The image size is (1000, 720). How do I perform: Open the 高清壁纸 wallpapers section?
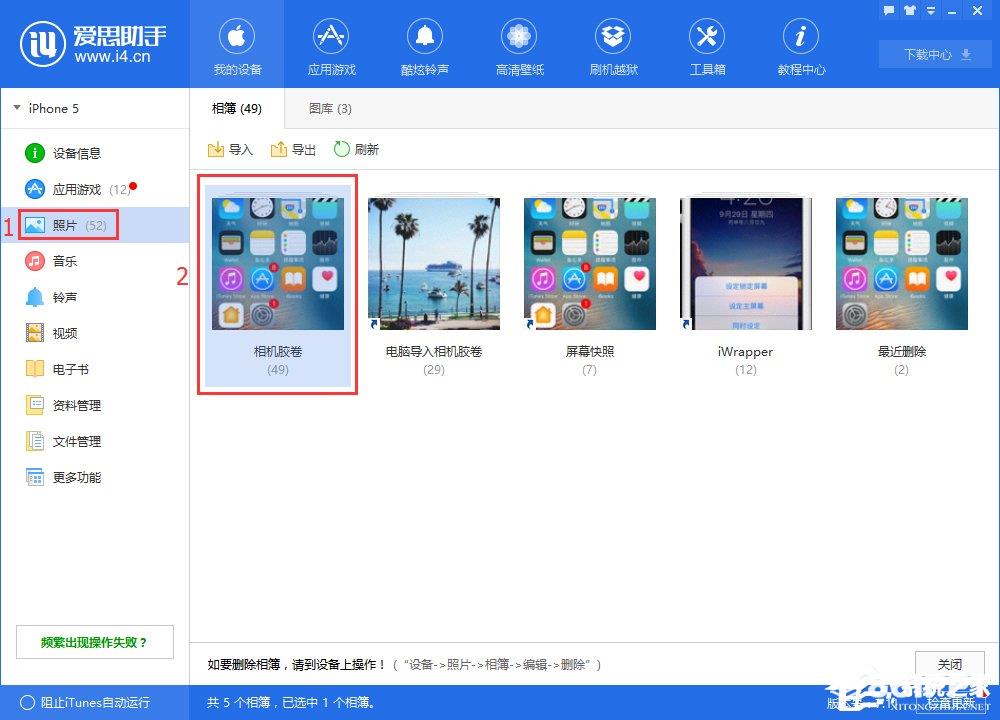point(519,46)
